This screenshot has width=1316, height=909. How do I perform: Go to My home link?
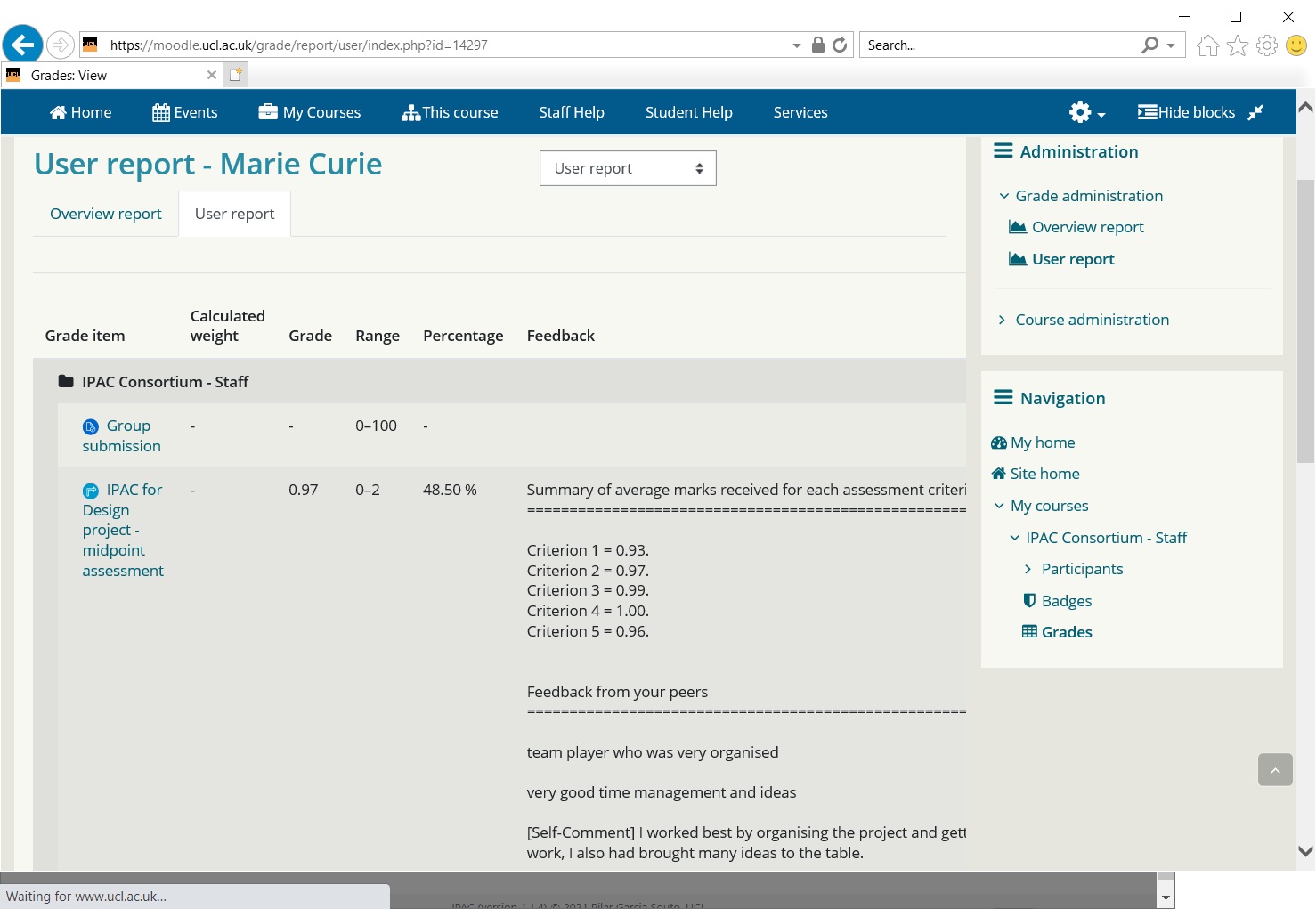pyautogui.click(x=1043, y=442)
